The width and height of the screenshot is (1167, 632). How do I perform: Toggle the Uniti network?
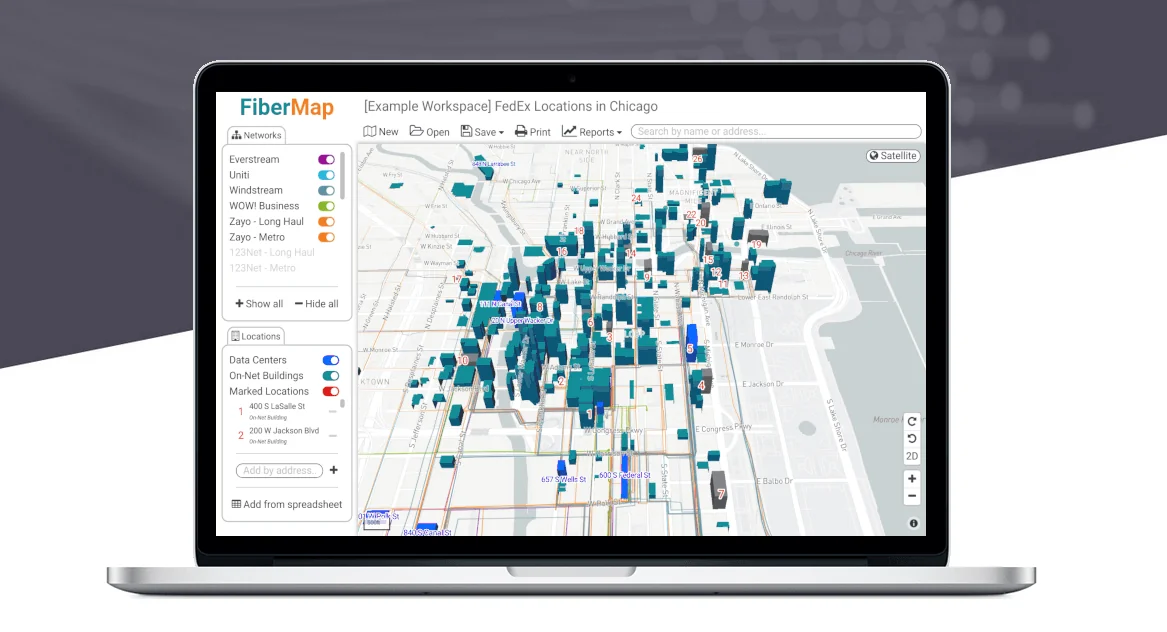[326, 175]
